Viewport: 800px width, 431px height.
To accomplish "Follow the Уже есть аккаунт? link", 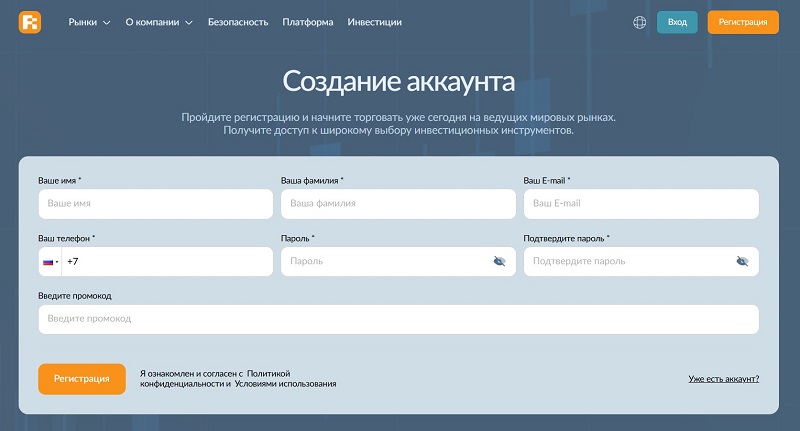I will (x=723, y=379).
